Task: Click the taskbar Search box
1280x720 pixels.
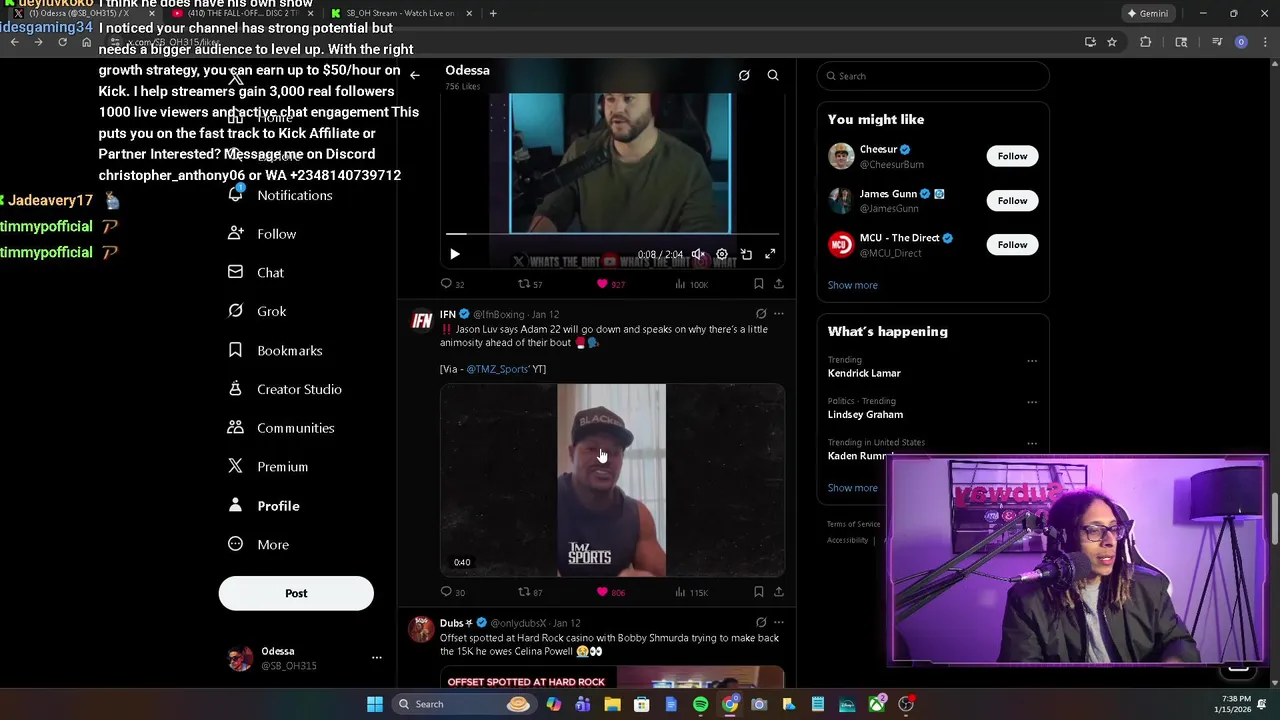Action: tap(465, 704)
